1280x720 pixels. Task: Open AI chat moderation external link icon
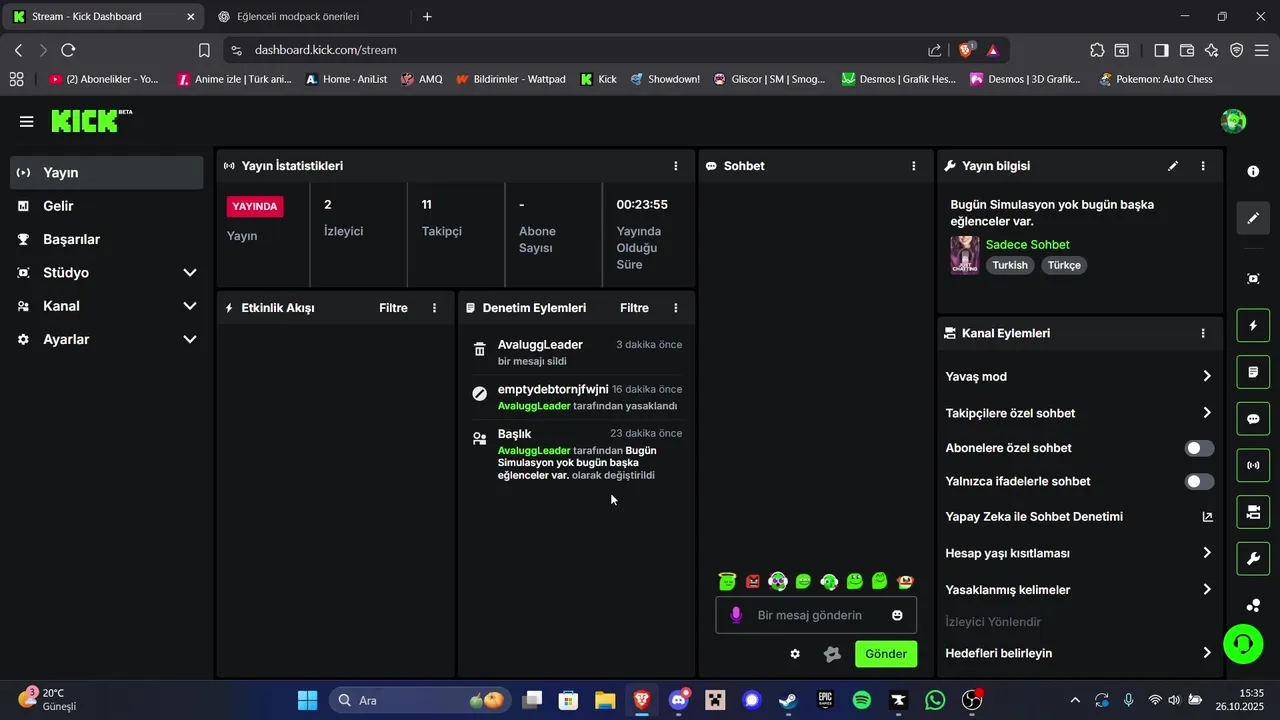point(1207,517)
